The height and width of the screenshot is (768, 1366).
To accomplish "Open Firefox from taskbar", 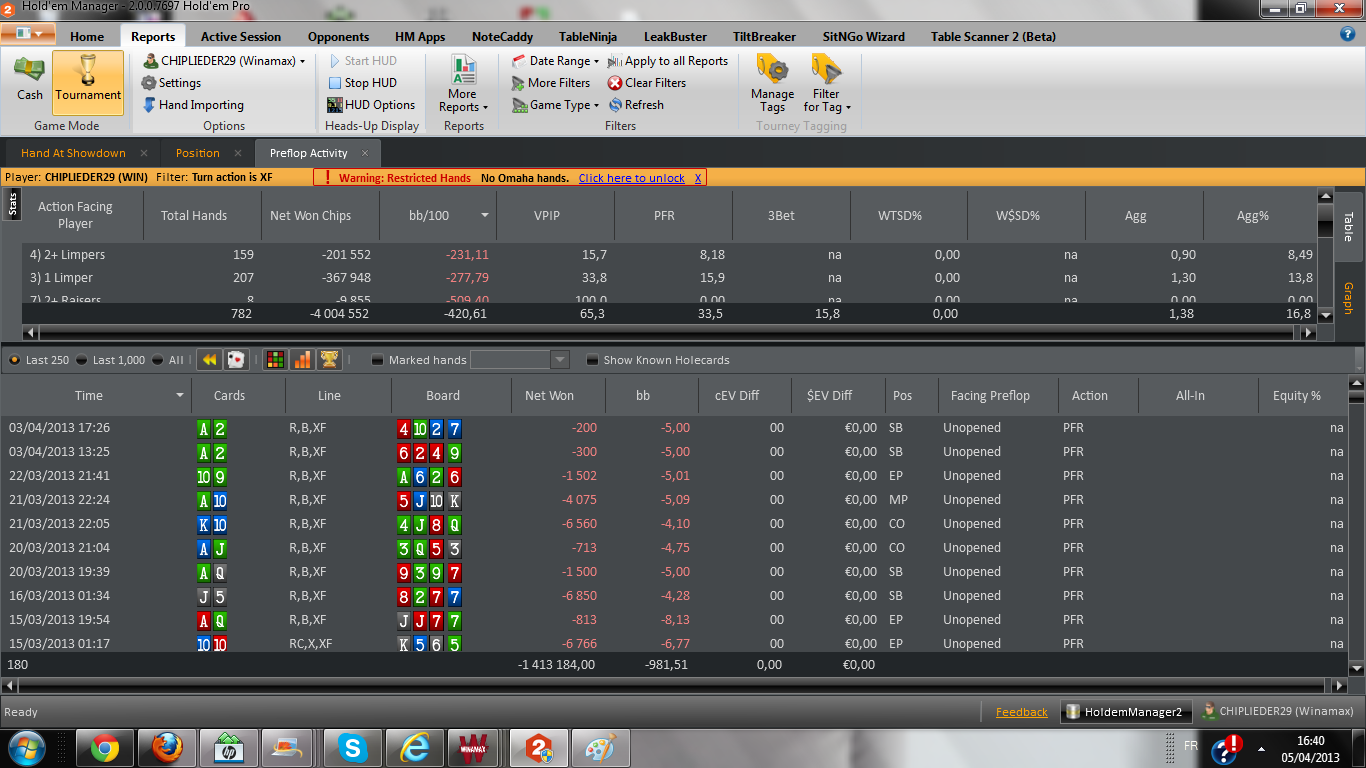I will [x=166, y=747].
